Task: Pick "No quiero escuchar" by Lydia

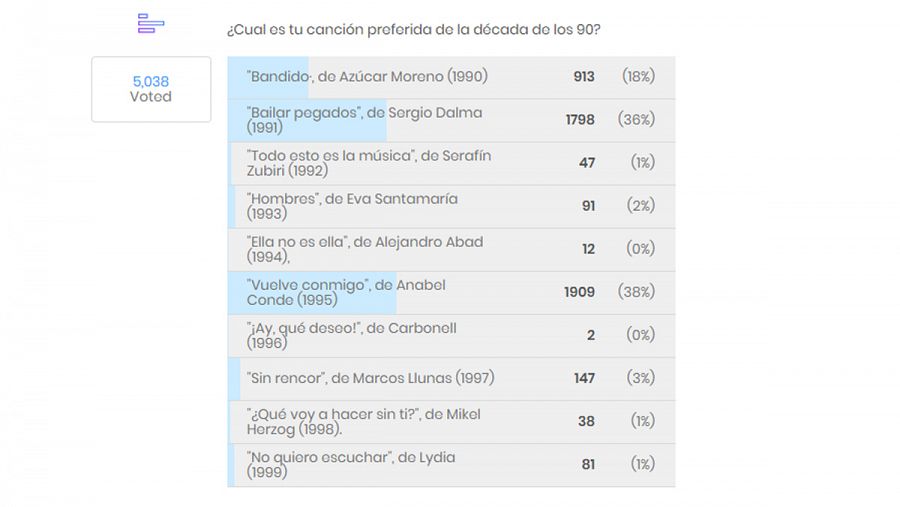Action: (x=351, y=464)
